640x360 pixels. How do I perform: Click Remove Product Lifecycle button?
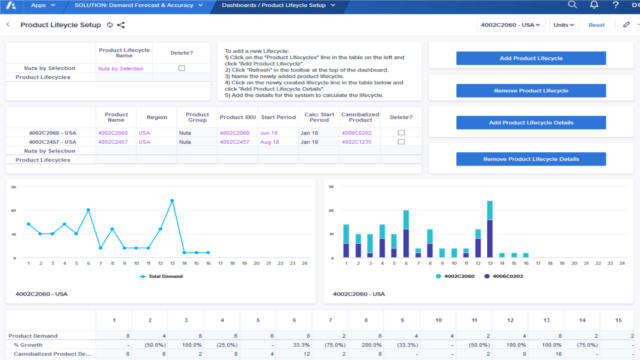531,91
